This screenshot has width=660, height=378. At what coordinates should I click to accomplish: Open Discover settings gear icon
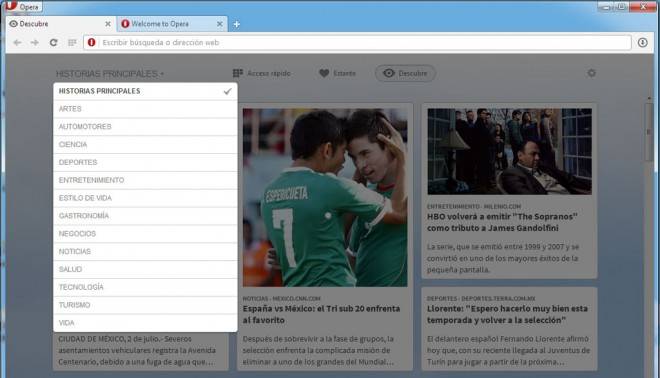coord(591,73)
